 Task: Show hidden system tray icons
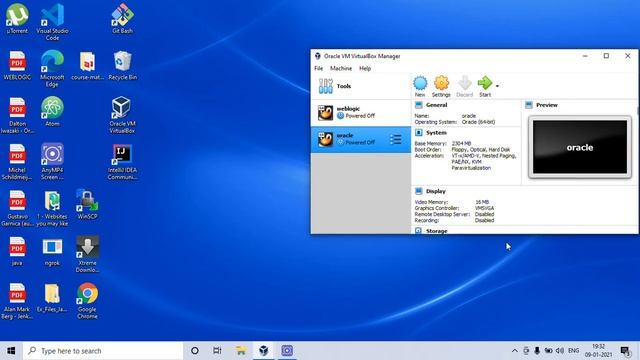[x=514, y=351]
